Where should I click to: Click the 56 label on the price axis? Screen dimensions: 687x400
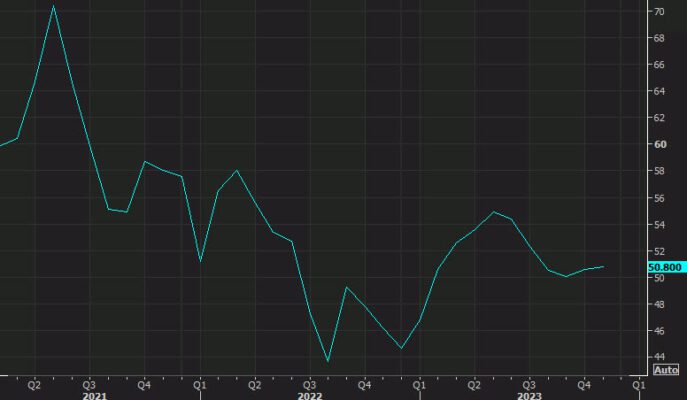pyautogui.click(x=660, y=198)
